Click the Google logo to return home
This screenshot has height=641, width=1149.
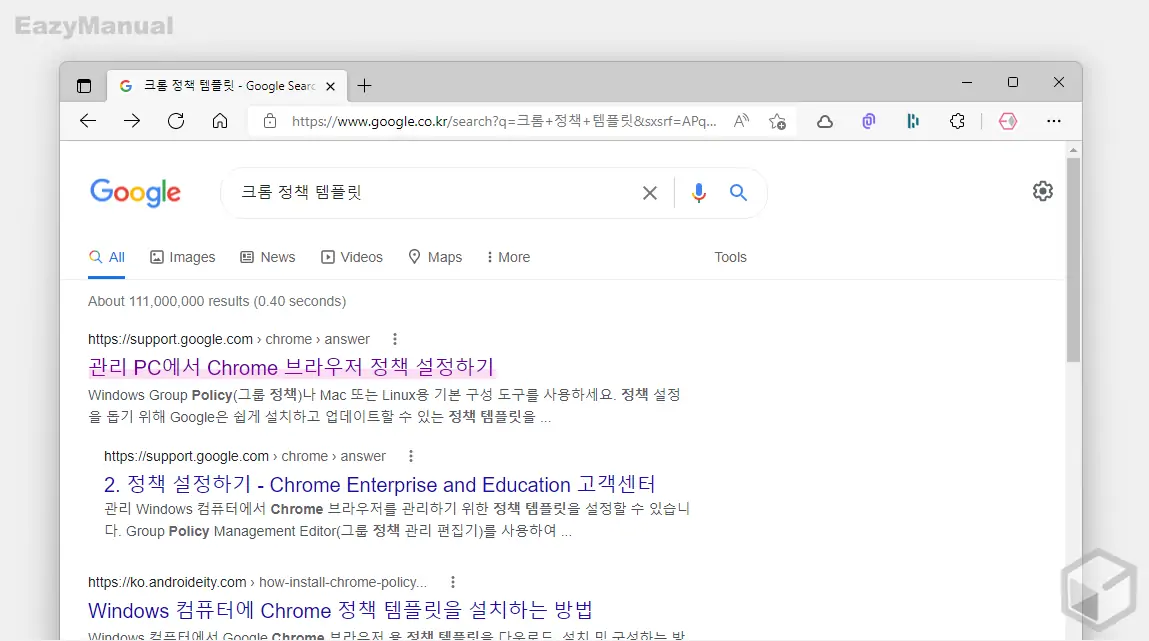pyautogui.click(x=135, y=192)
